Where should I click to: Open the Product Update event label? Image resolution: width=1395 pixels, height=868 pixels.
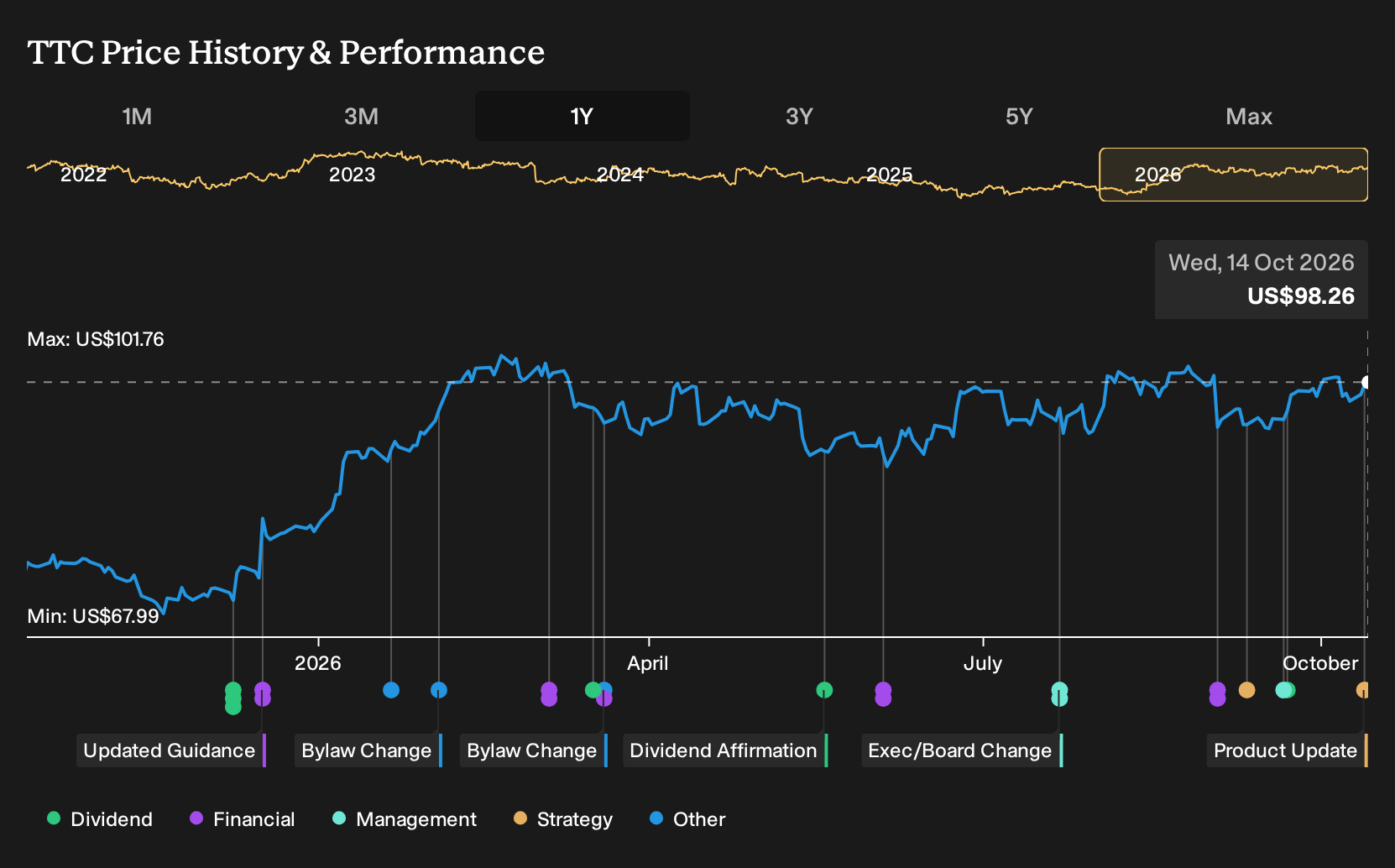point(1287,750)
